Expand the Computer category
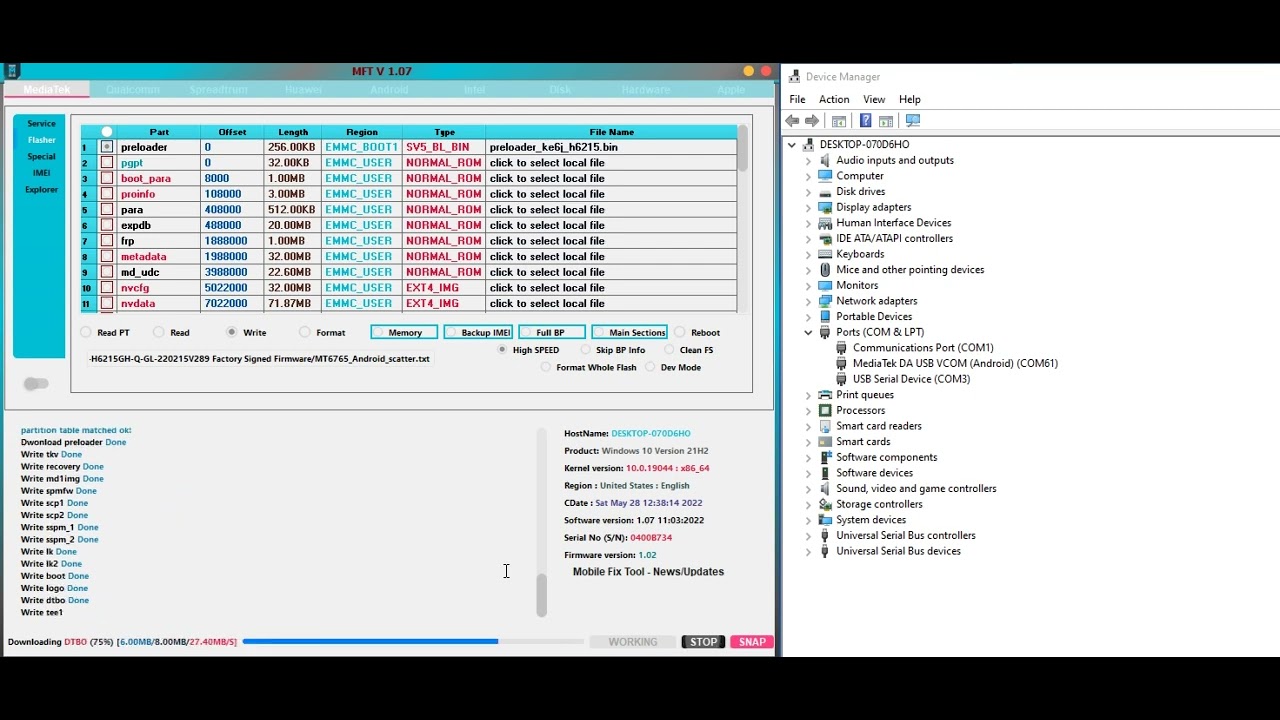Image resolution: width=1280 pixels, height=720 pixels. 808,176
